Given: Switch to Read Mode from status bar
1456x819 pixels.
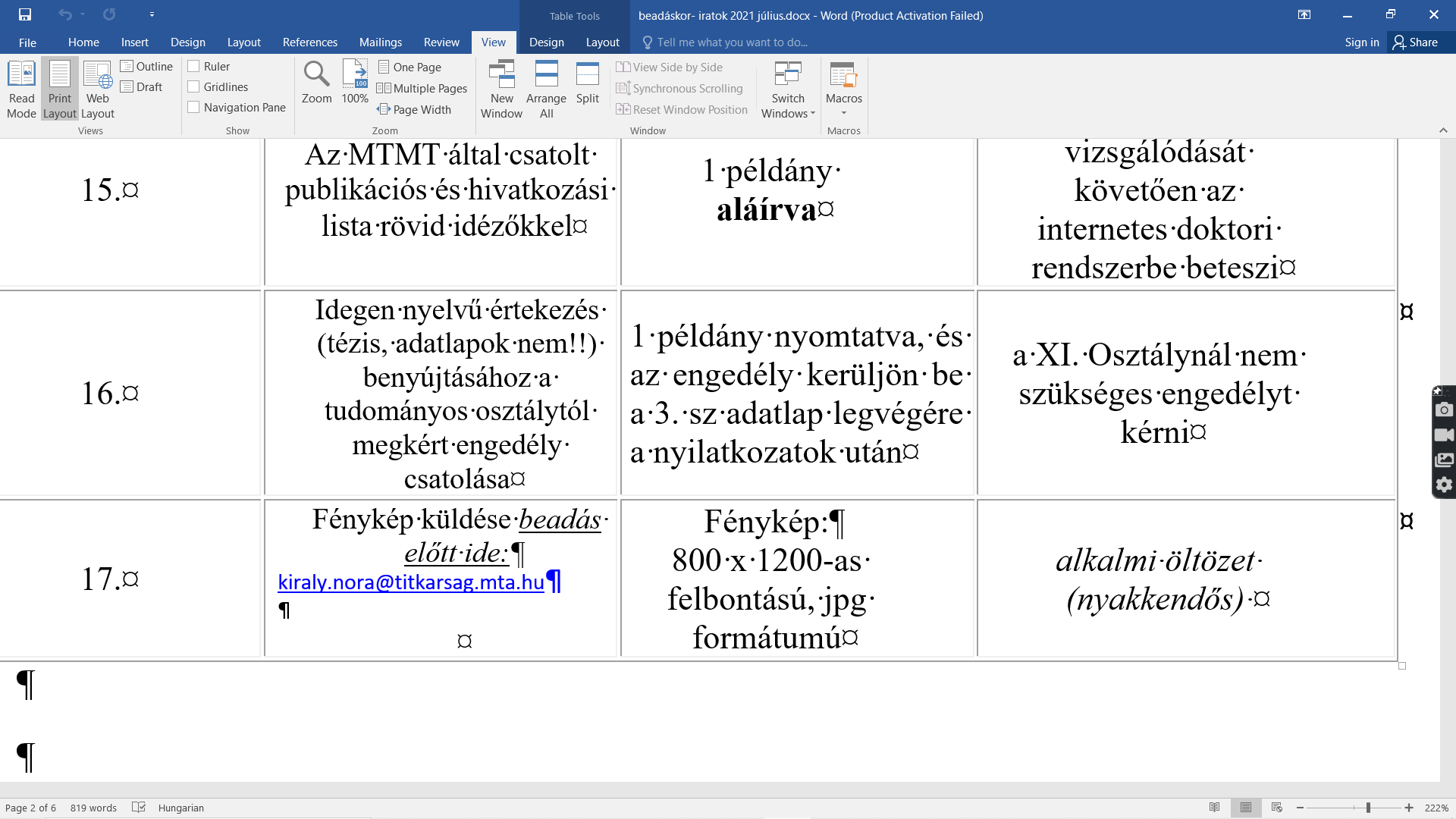Looking at the screenshot, I should tap(1215, 808).
